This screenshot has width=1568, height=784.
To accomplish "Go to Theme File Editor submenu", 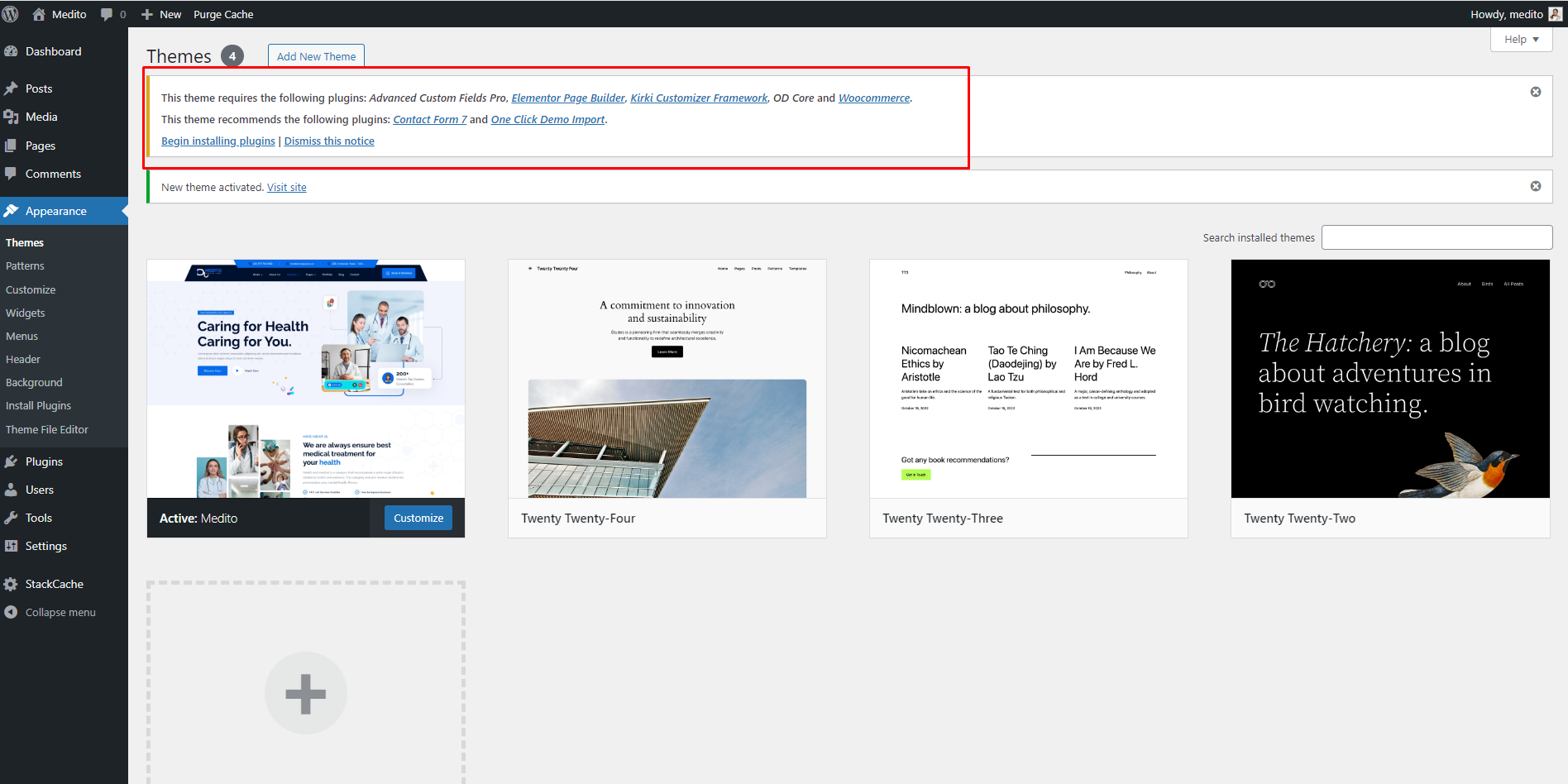I will pos(47,429).
